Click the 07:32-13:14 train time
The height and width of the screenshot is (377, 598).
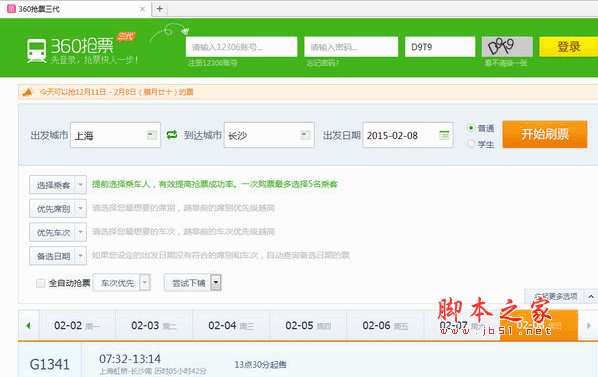point(130,359)
